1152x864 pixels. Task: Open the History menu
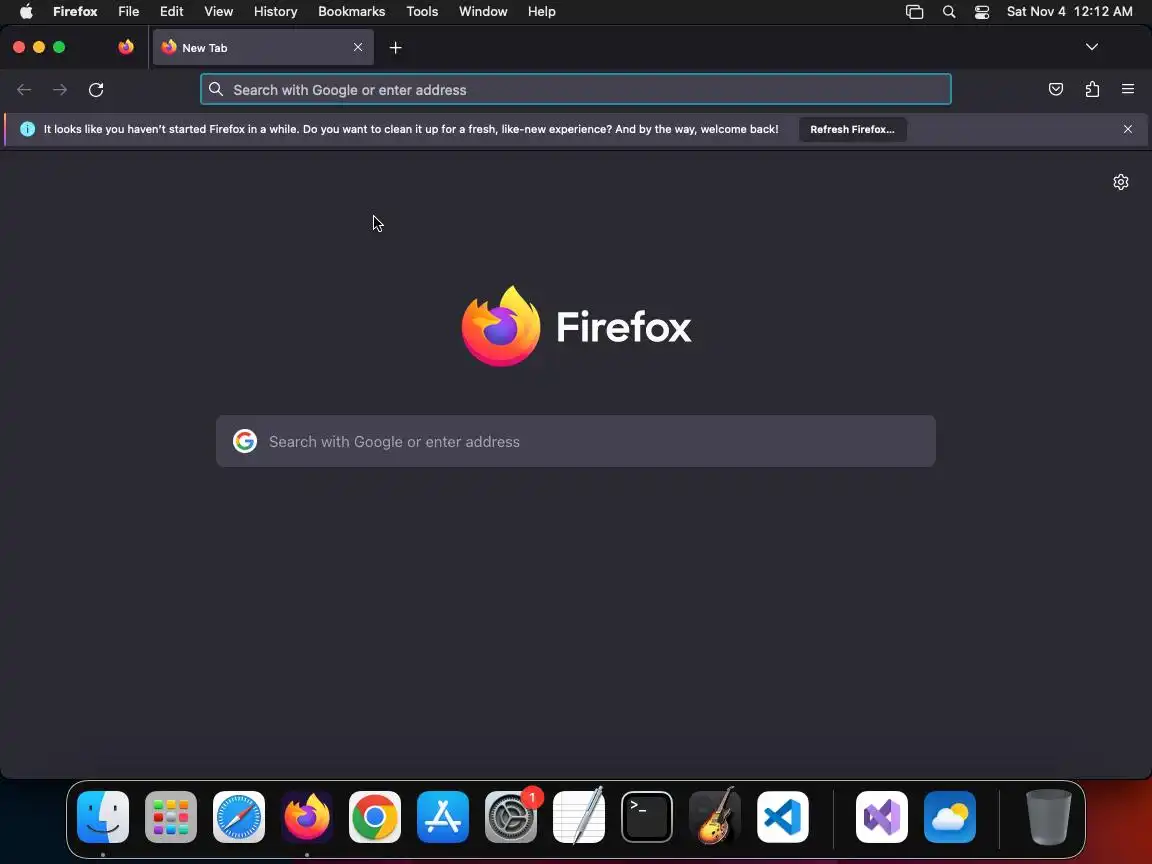[276, 12]
